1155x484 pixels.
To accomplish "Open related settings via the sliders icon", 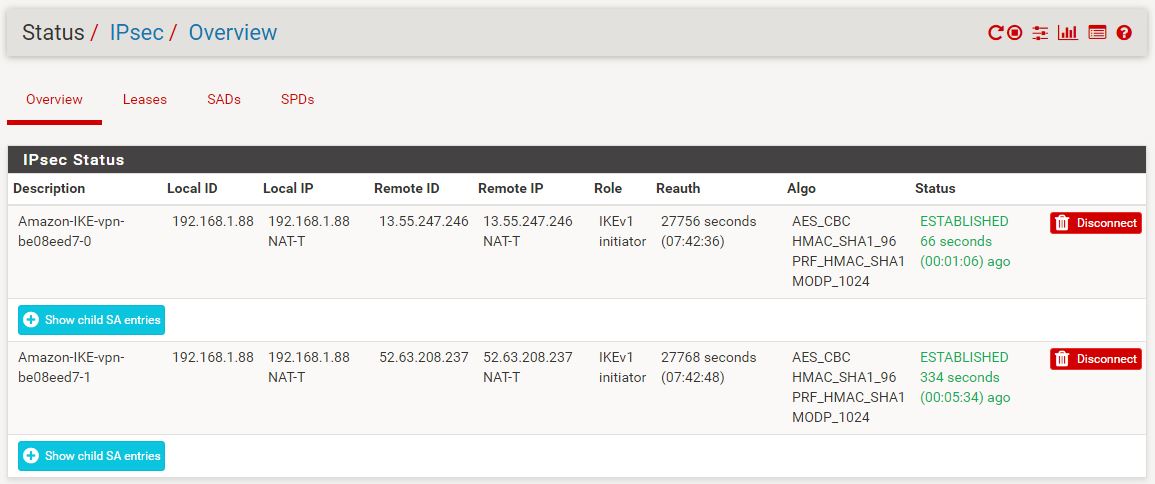I will point(1040,32).
